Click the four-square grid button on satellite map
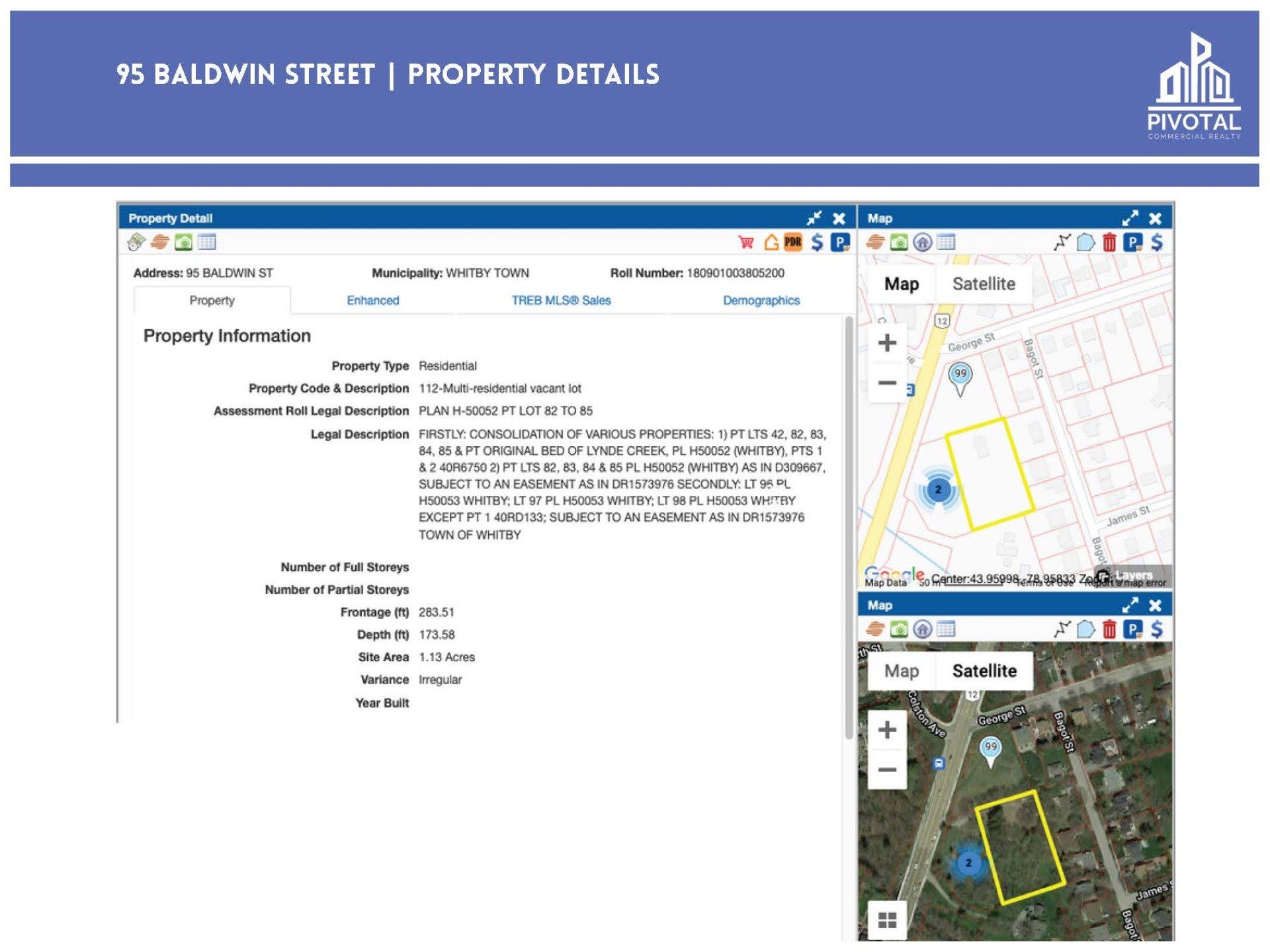Viewport: 1270px width, 952px height. 887,920
